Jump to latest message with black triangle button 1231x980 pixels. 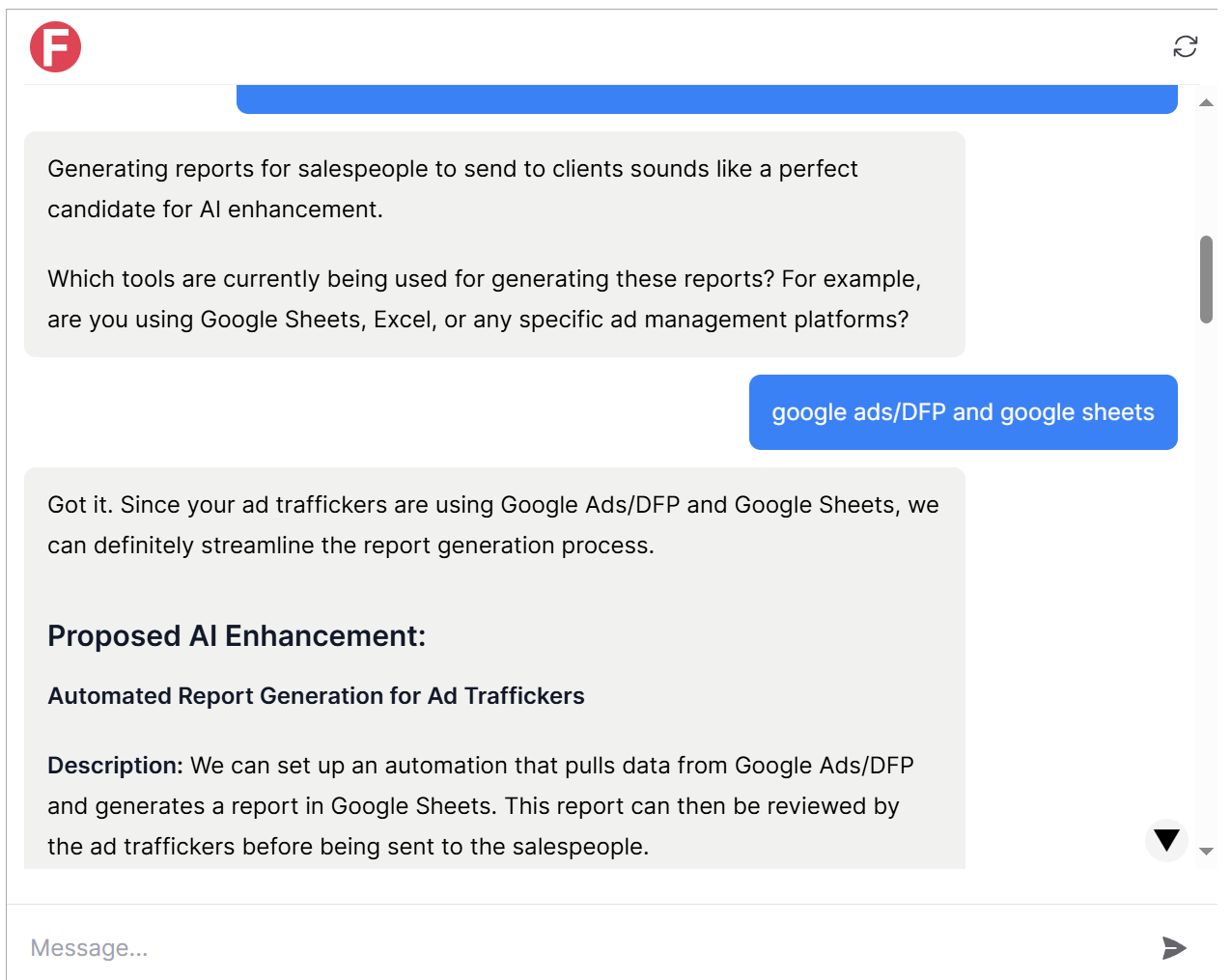[x=1166, y=840]
